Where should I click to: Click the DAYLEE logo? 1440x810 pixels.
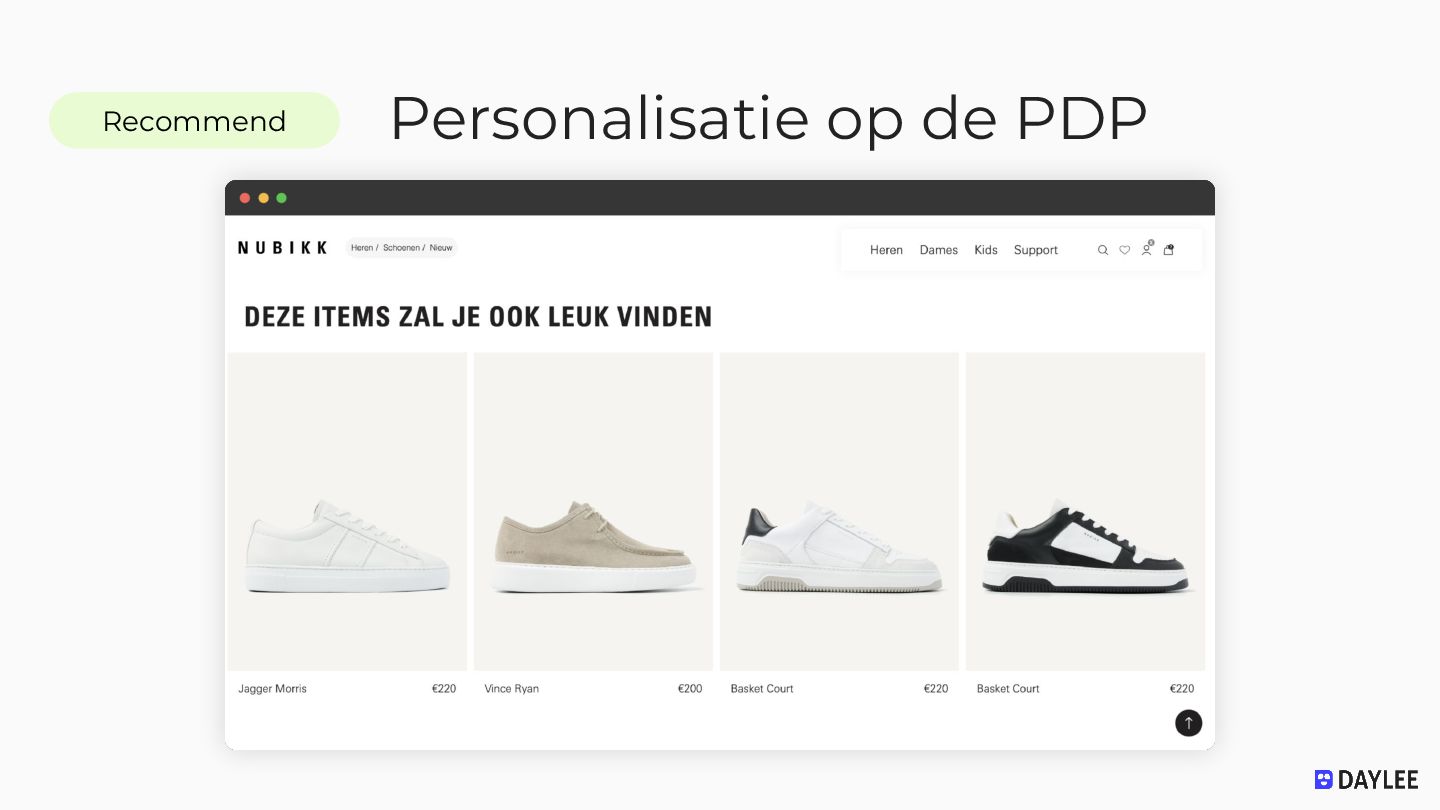click(1366, 780)
